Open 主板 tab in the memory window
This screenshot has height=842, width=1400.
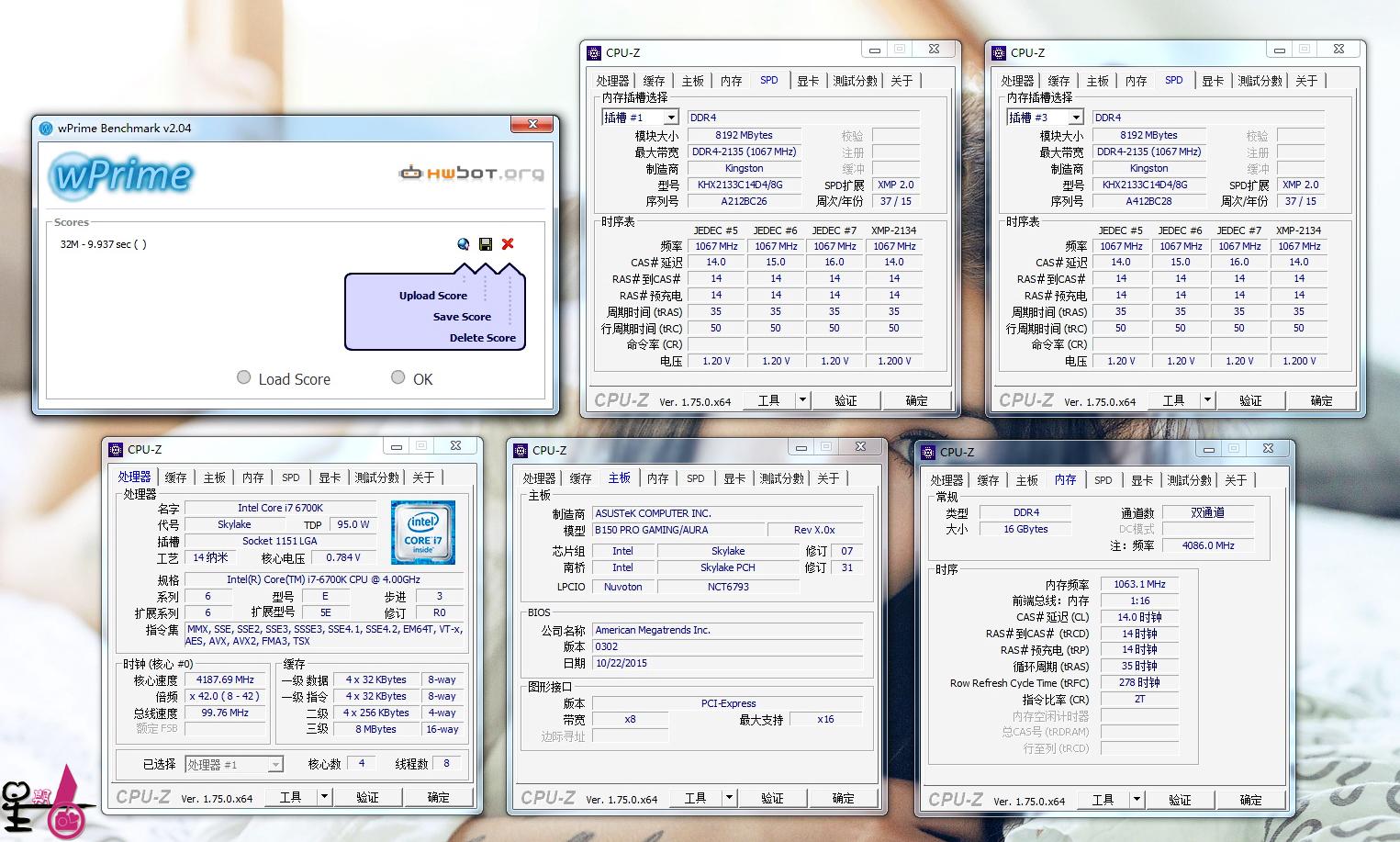point(1026,480)
